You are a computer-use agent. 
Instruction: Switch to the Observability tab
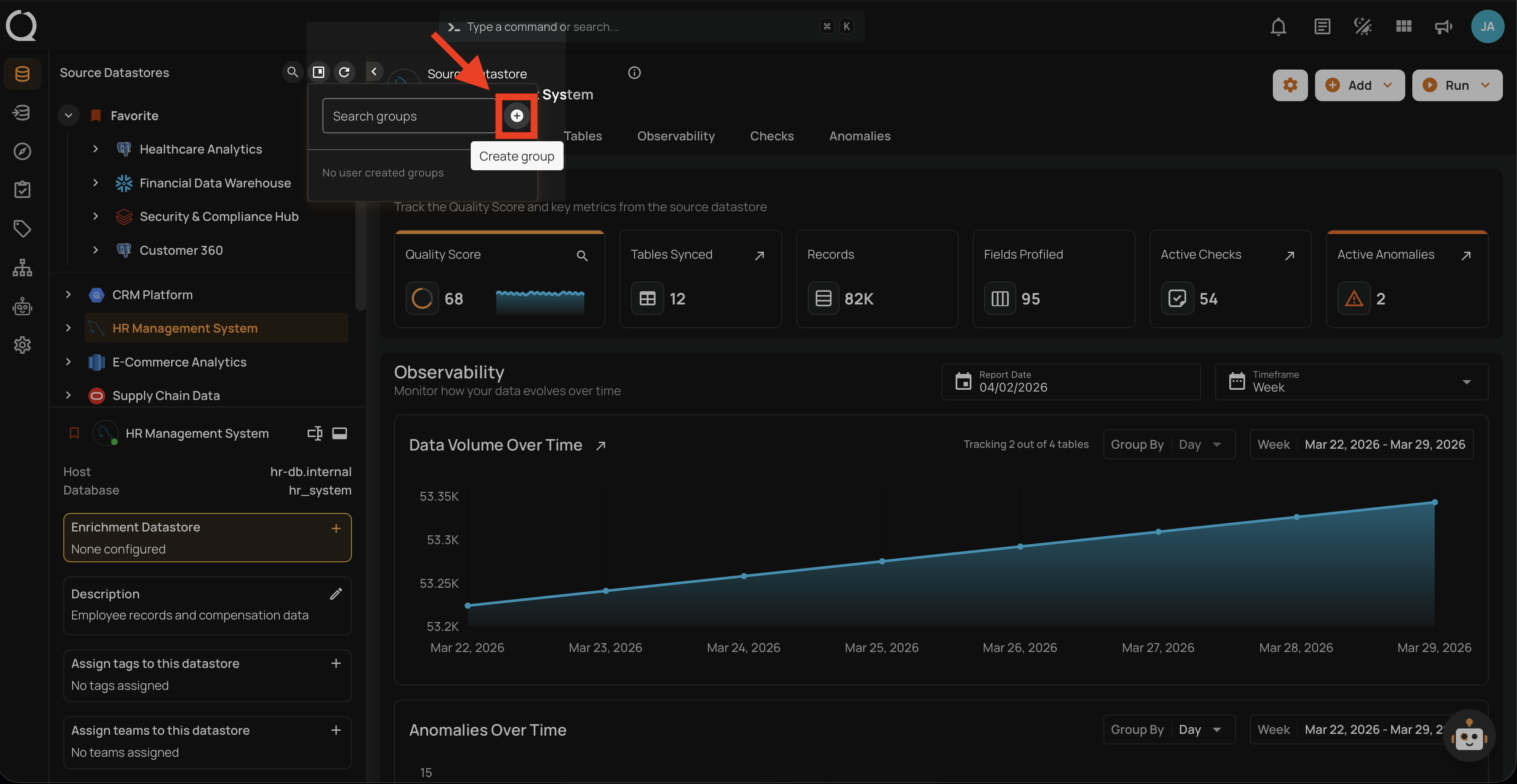[x=675, y=136]
